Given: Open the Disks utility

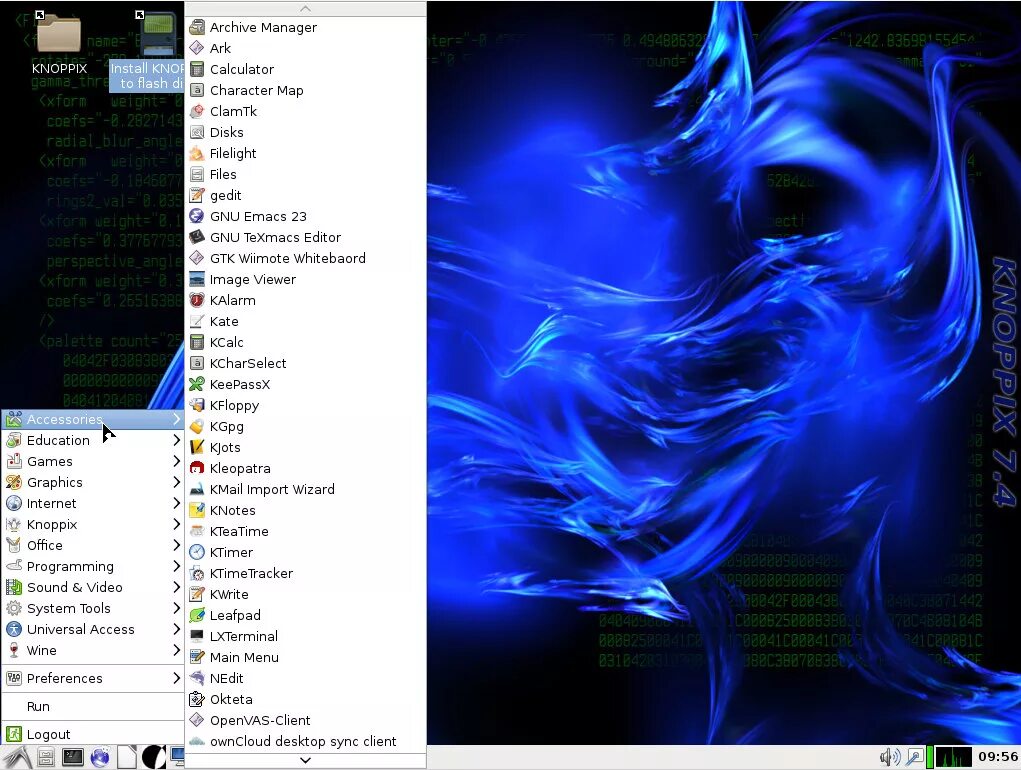Looking at the screenshot, I should [305, 132].
